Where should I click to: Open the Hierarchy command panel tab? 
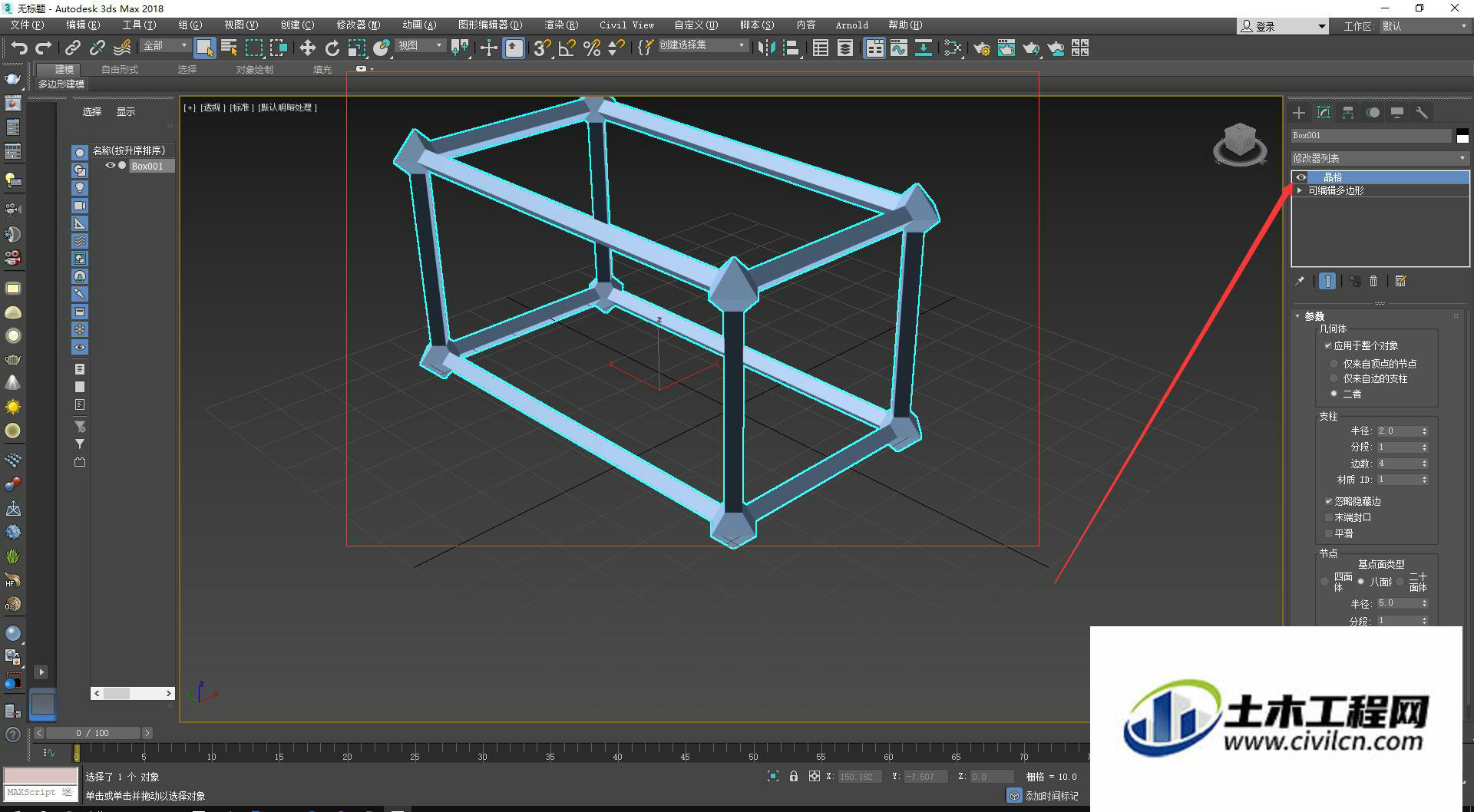click(x=1348, y=113)
